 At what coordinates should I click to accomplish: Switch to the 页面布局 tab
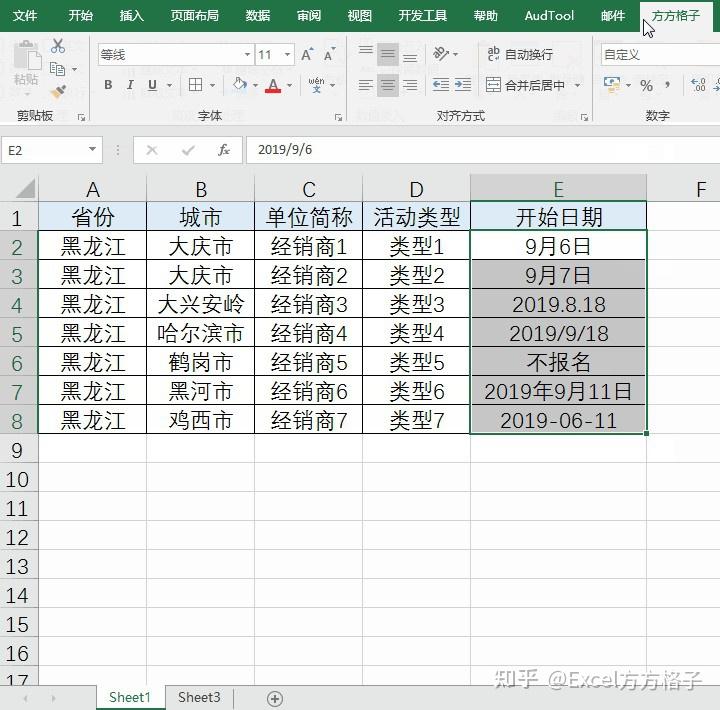pyautogui.click(x=194, y=16)
